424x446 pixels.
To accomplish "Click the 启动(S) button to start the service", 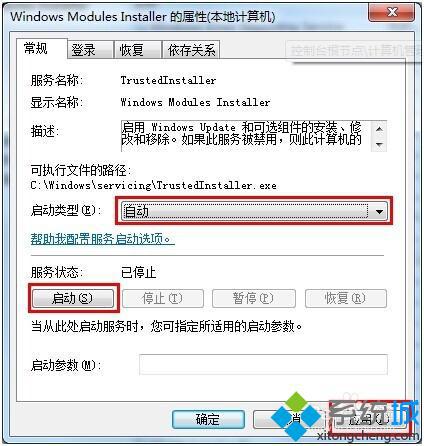I will 73,298.
